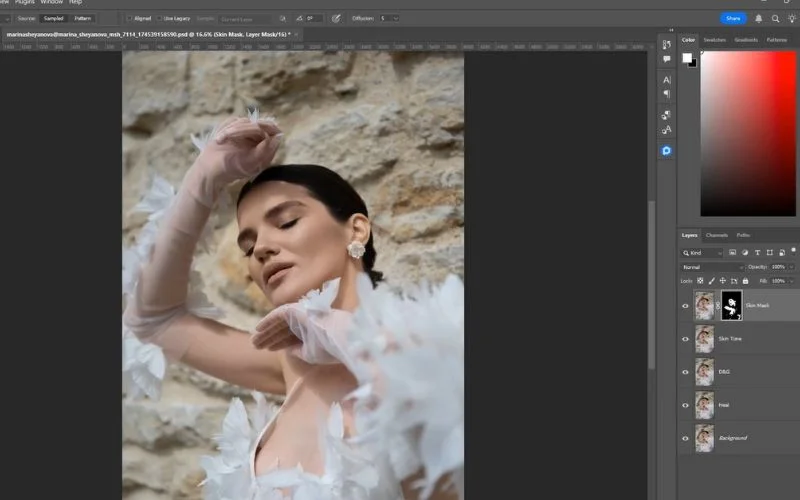800x500 pixels.
Task: Open the Paragraph panel icon
Action: (x=667, y=94)
